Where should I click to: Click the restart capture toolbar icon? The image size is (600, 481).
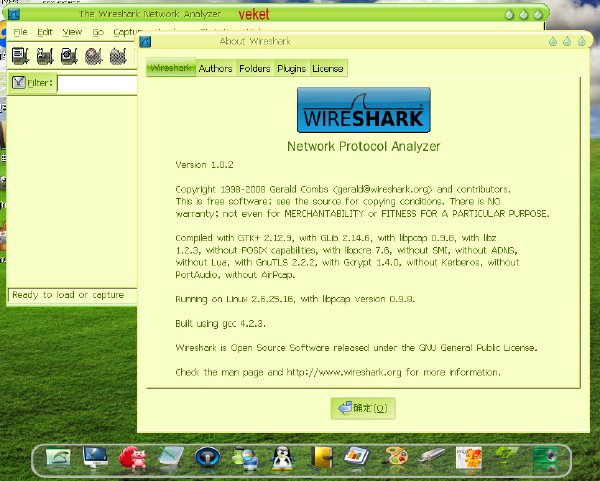(x=118, y=56)
